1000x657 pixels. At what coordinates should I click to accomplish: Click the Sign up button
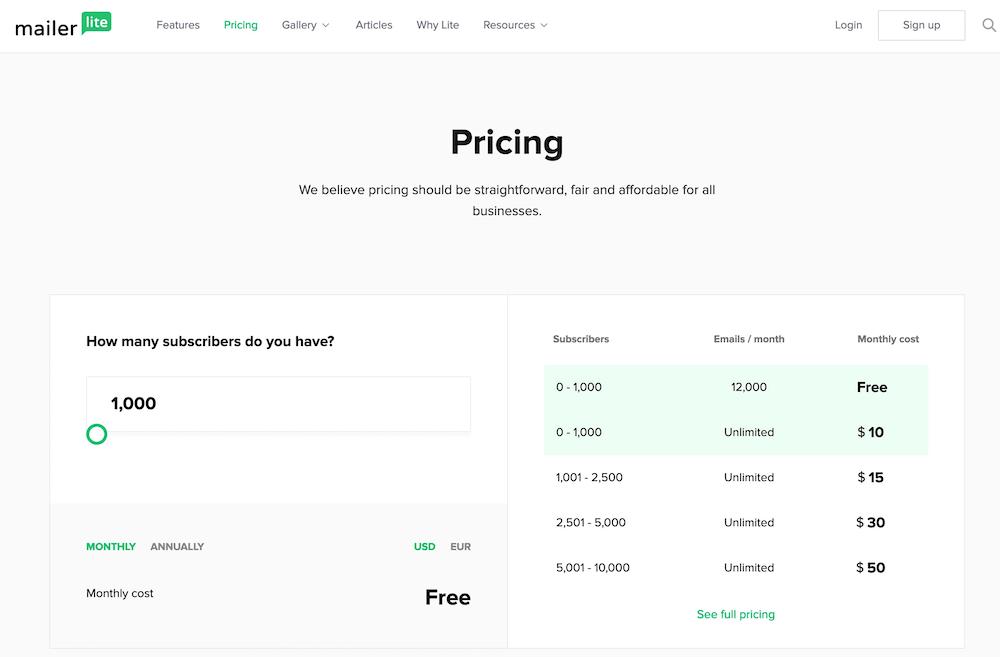coord(921,26)
